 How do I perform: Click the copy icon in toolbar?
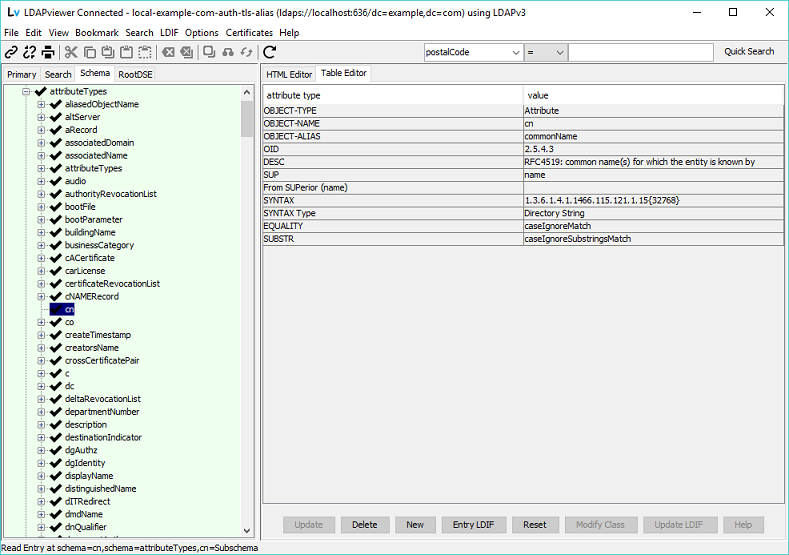pos(90,52)
